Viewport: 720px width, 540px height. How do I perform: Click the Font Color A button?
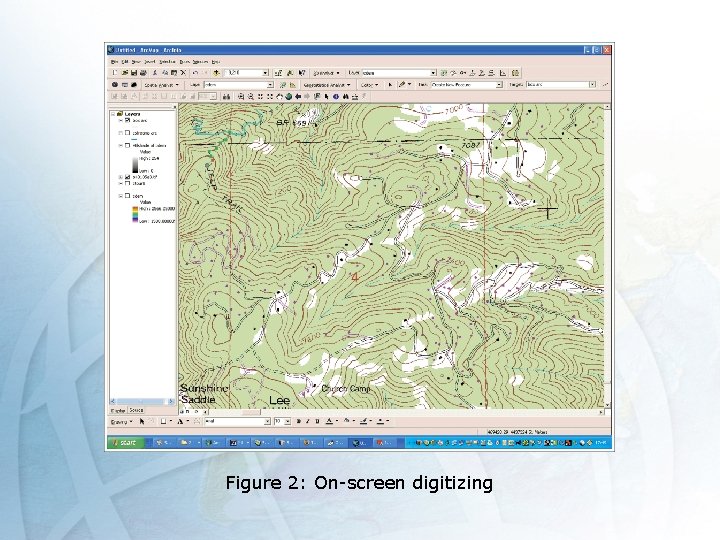tap(329, 421)
